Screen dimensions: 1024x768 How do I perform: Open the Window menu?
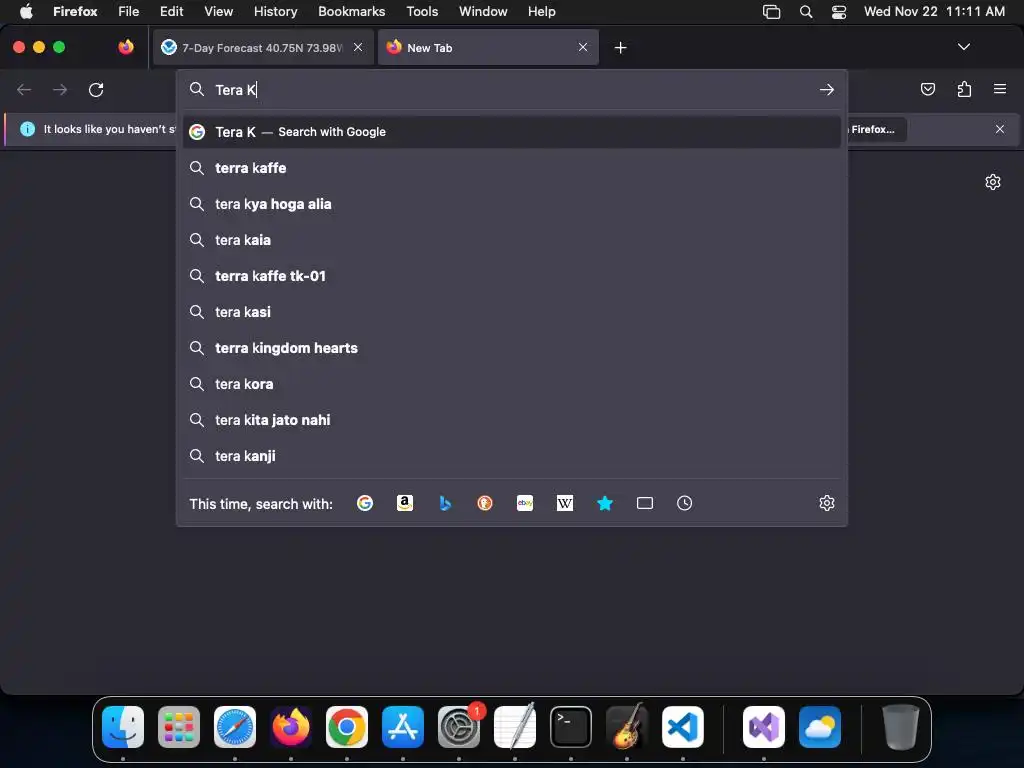tap(483, 11)
